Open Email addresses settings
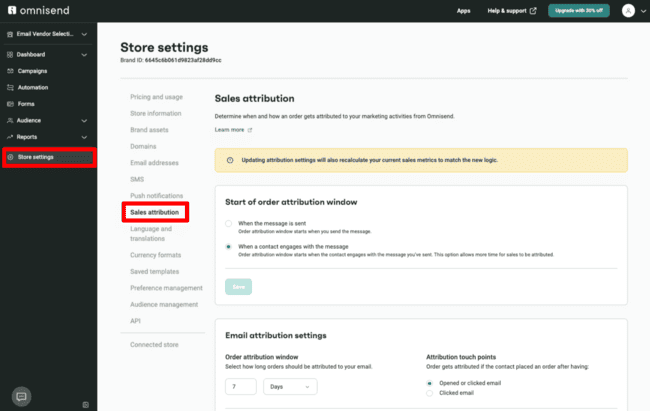This screenshot has height=411, width=650. coord(154,163)
